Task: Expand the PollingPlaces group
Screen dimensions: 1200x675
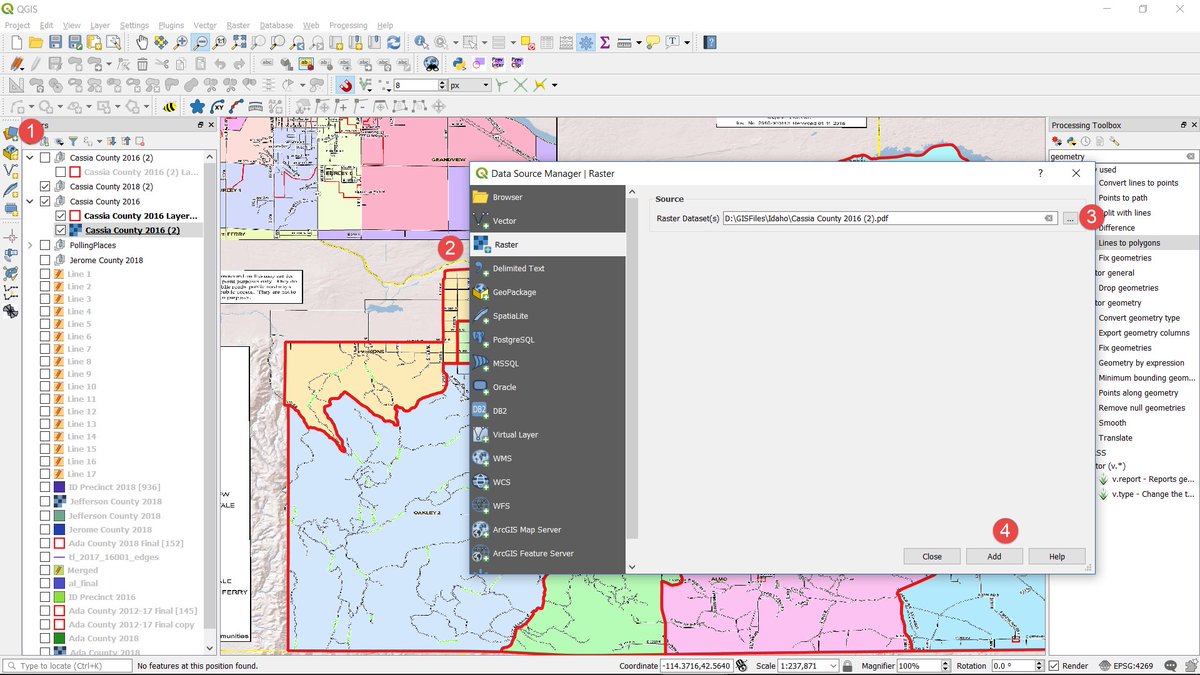Action: tap(29, 245)
